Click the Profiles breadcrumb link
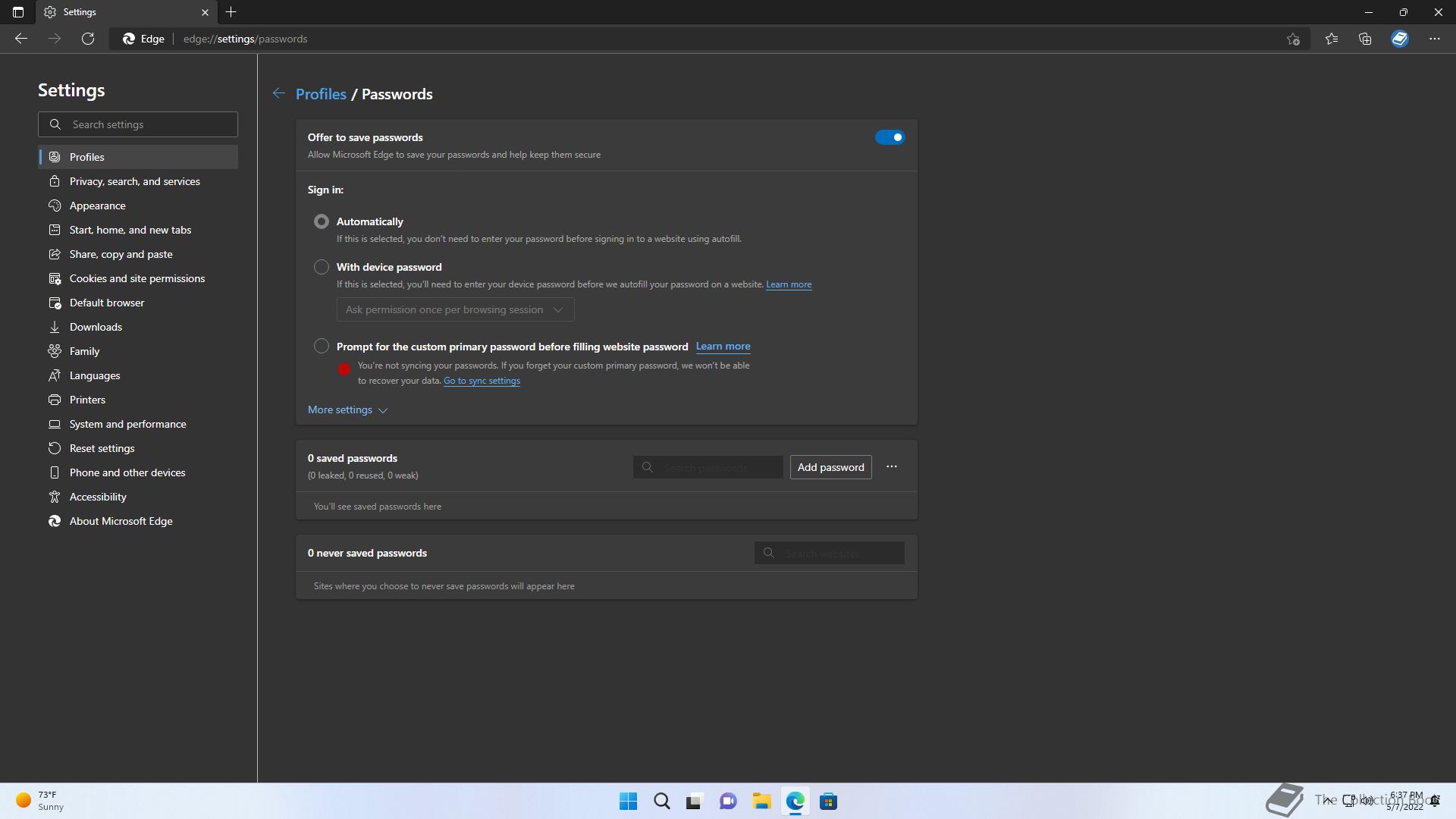Screen dimensions: 1456x819 coord(321,94)
